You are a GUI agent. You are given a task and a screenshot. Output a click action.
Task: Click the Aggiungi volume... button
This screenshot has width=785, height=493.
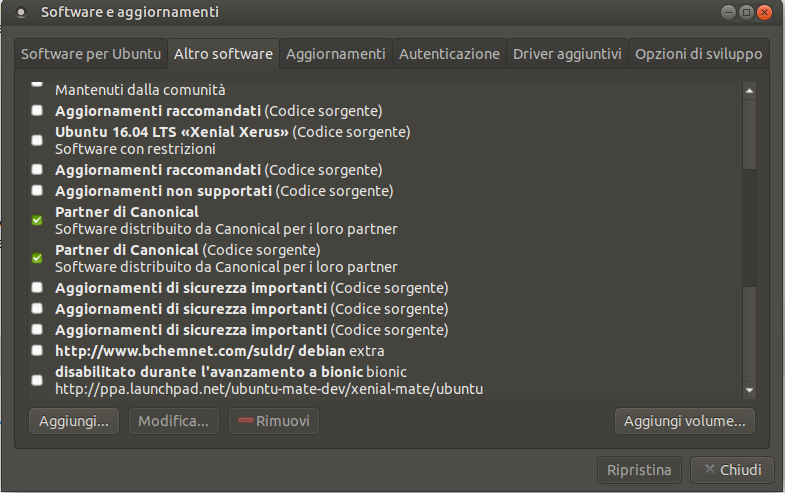tap(684, 421)
